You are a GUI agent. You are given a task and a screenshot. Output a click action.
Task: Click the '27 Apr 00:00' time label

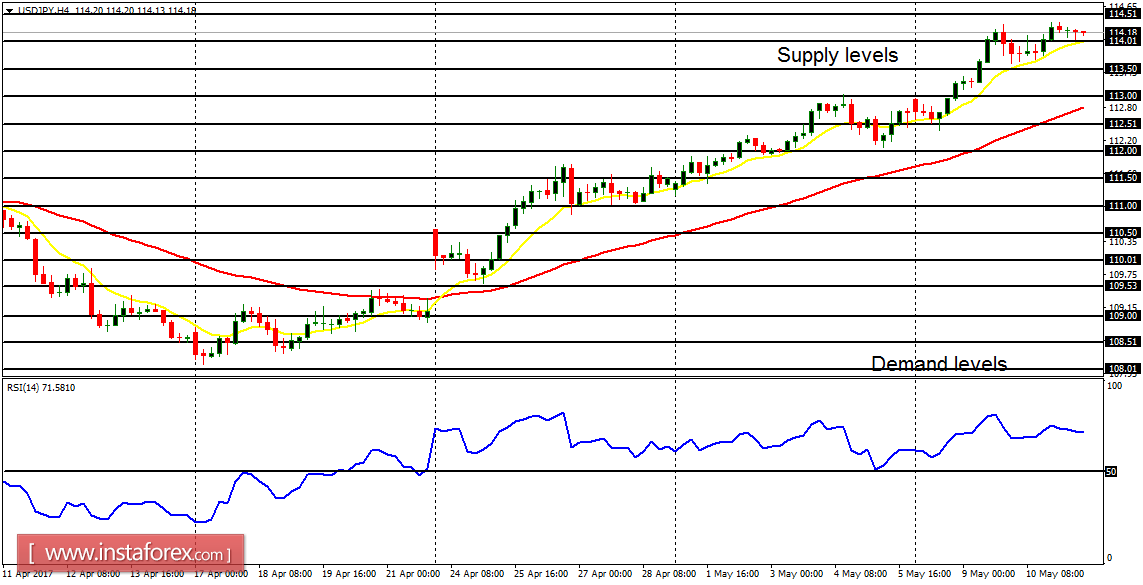[x=607, y=573]
